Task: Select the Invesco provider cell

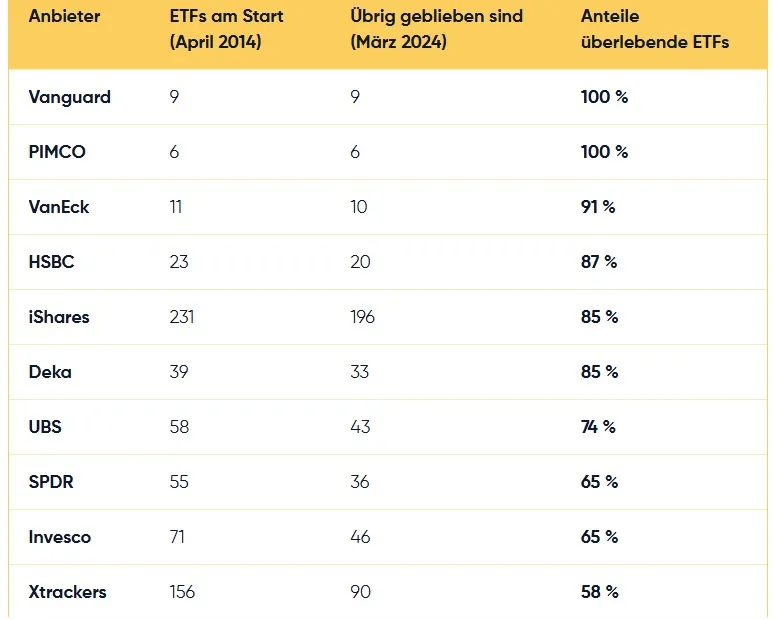Action: 60,537
